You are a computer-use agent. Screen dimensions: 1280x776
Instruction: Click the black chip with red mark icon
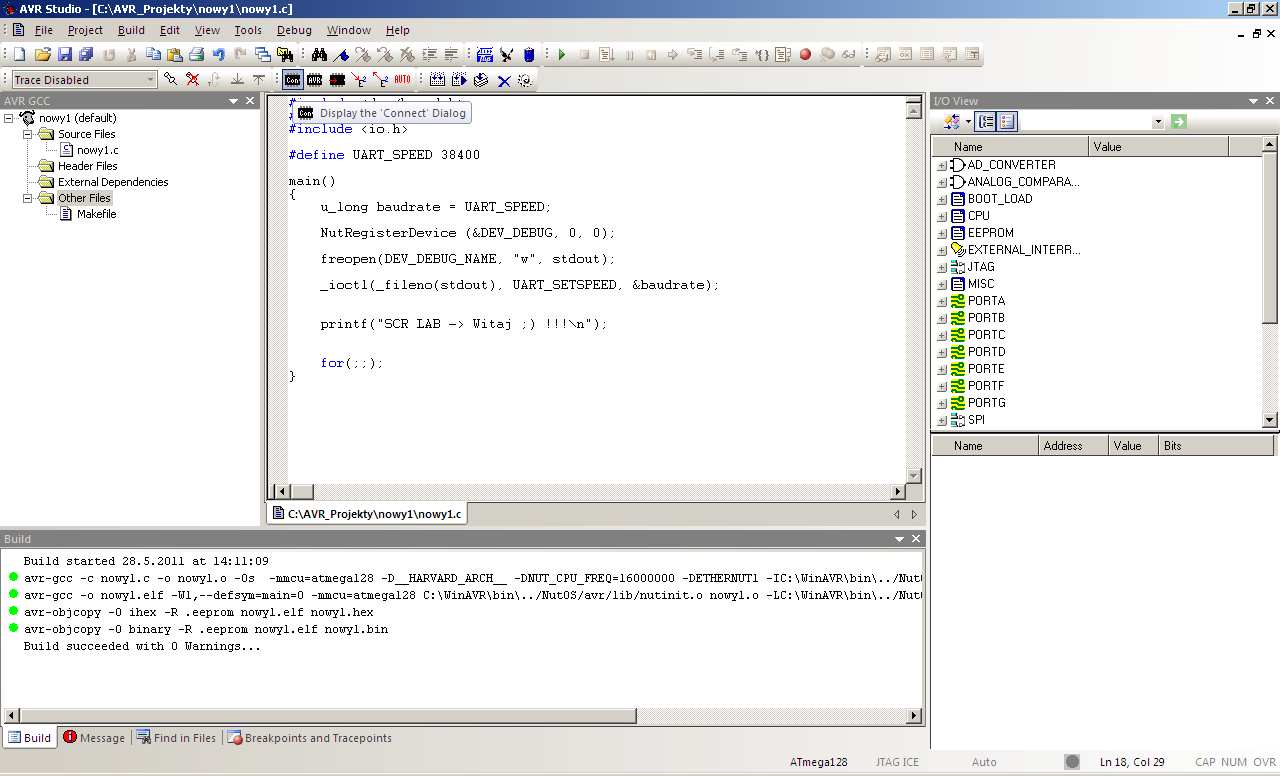tap(337, 80)
